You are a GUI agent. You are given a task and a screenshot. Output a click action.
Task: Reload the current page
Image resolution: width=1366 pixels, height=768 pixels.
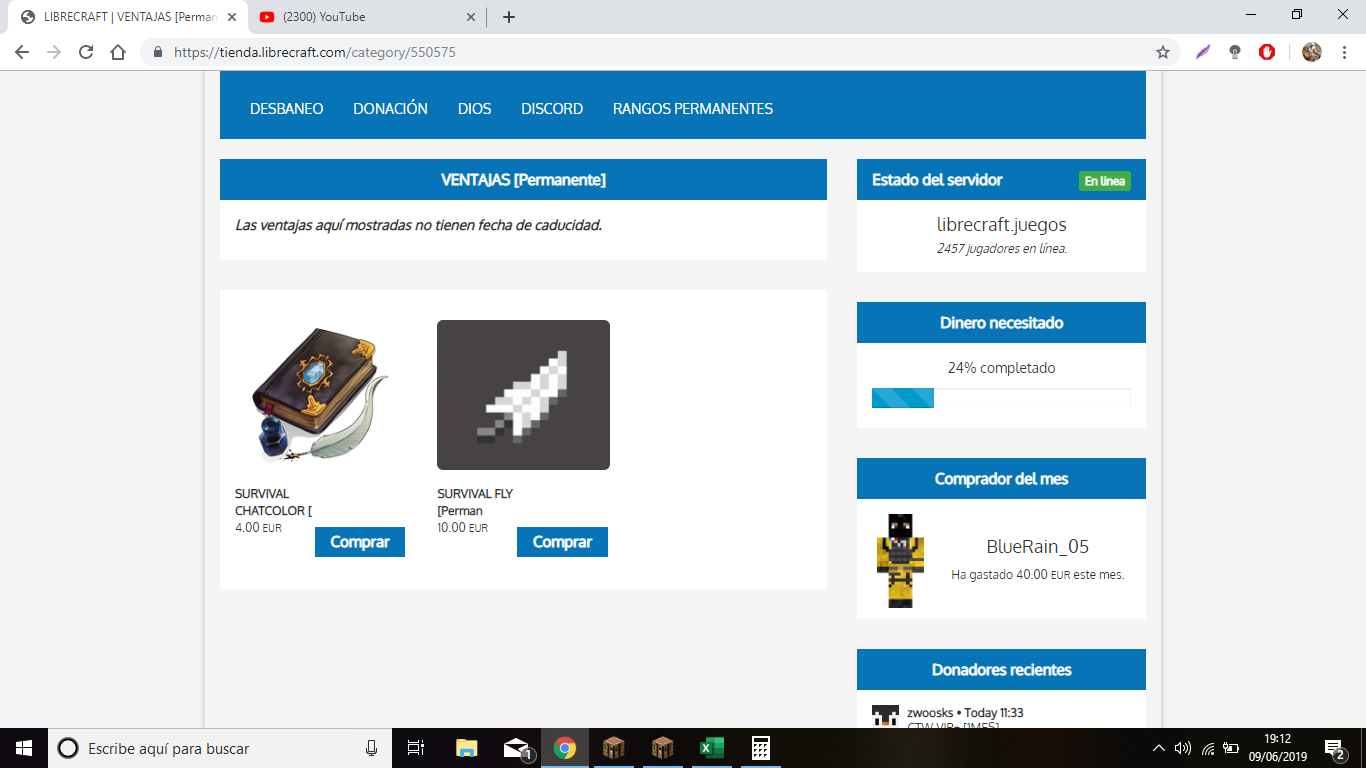point(86,52)
